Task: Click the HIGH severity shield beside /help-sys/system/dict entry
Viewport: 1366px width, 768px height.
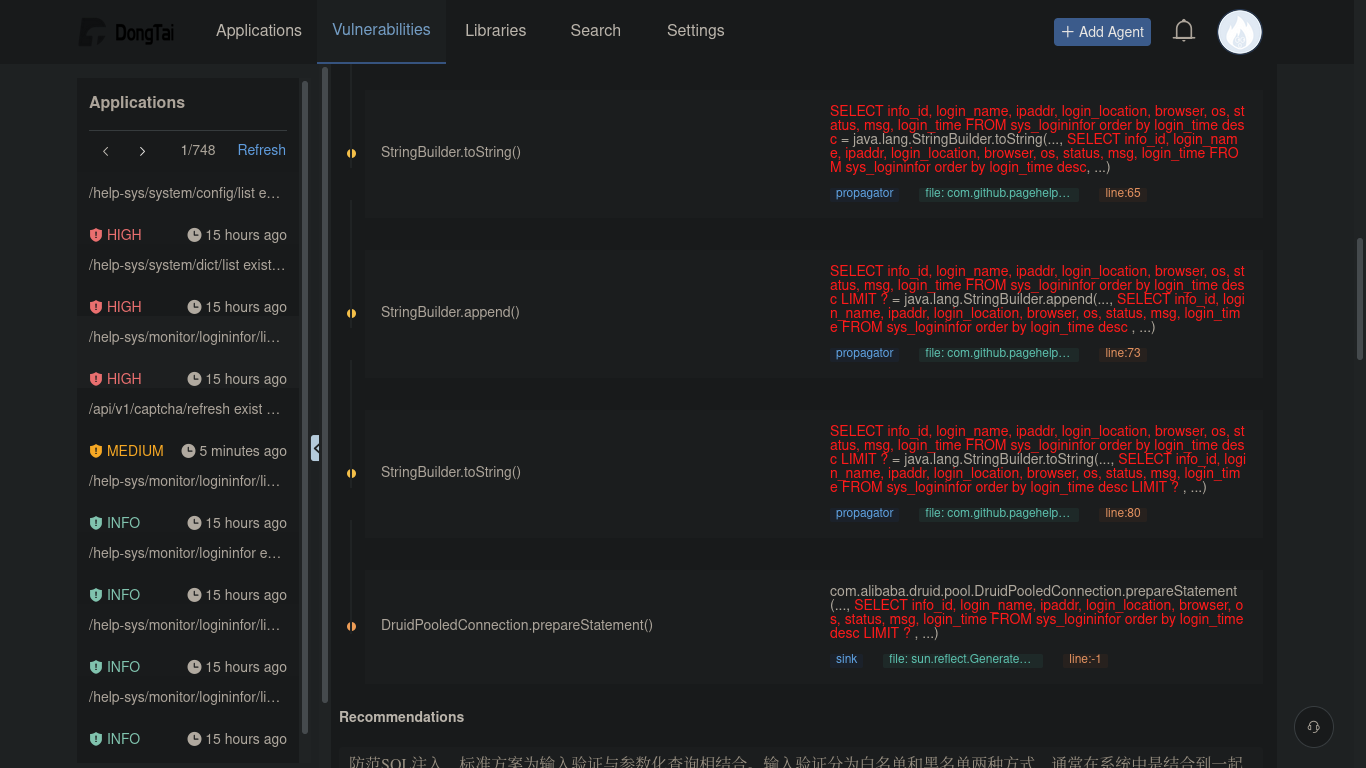Action: pos(95,306)
